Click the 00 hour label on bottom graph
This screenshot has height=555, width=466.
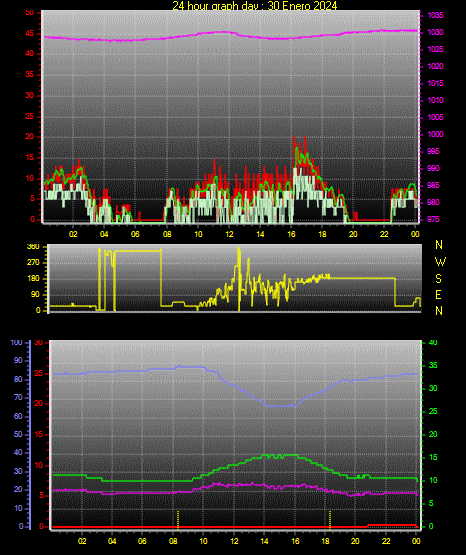(x=416, y=541)
